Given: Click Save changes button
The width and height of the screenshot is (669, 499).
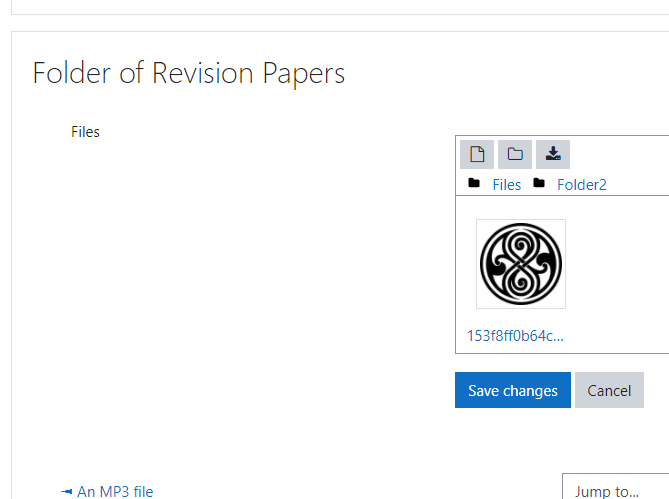Looking at the screenshot, I should coord(513,390).
